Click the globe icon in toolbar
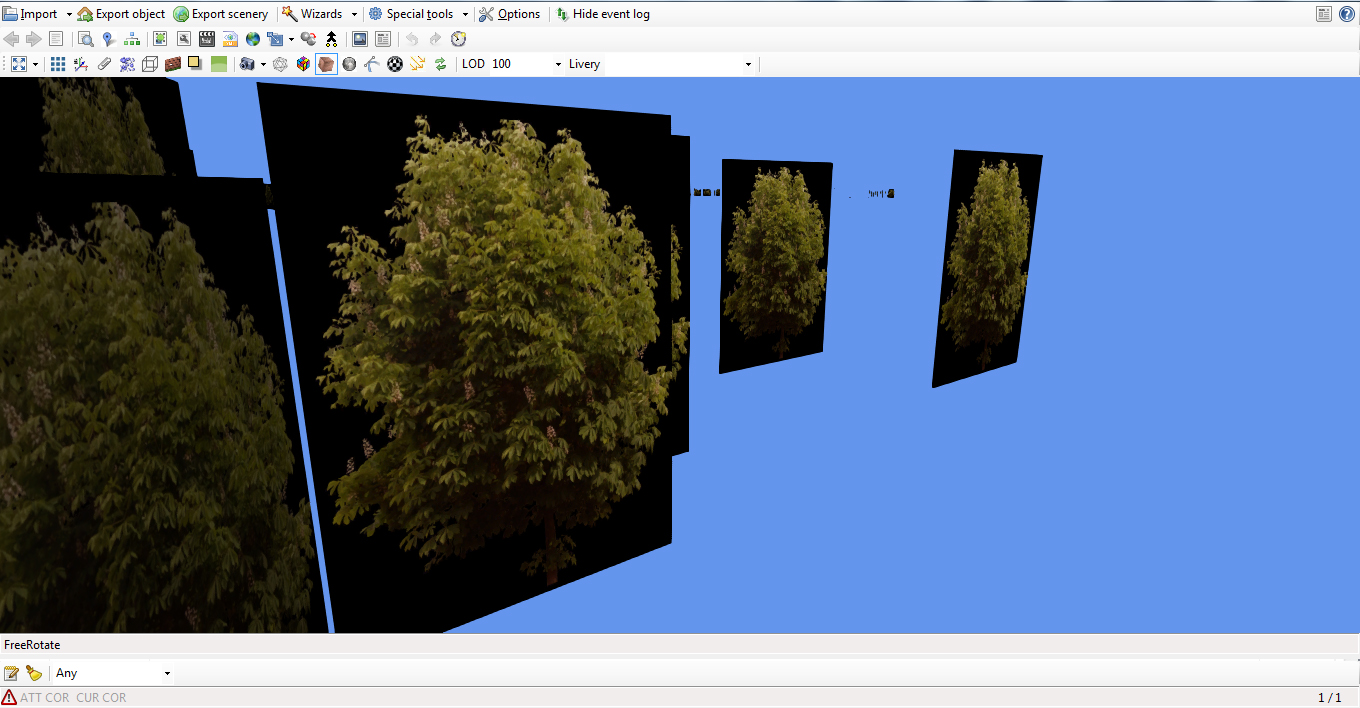1360x708 pixels. tap(253, 39)
